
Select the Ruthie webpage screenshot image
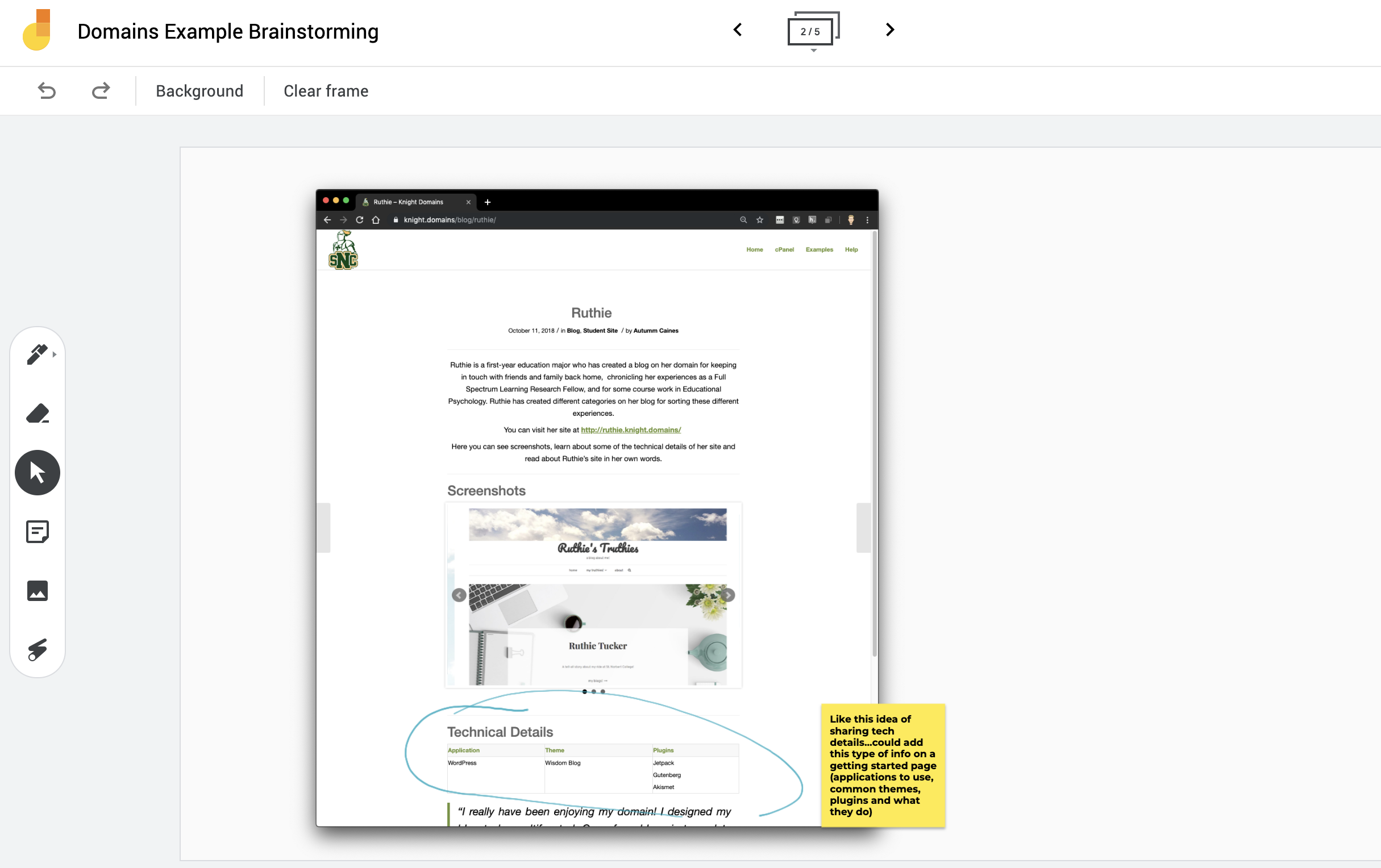tap(597, 401)
